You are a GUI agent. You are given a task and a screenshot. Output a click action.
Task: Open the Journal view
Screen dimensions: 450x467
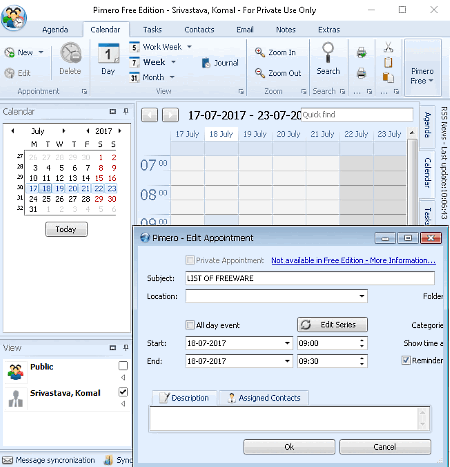point(220,63)
